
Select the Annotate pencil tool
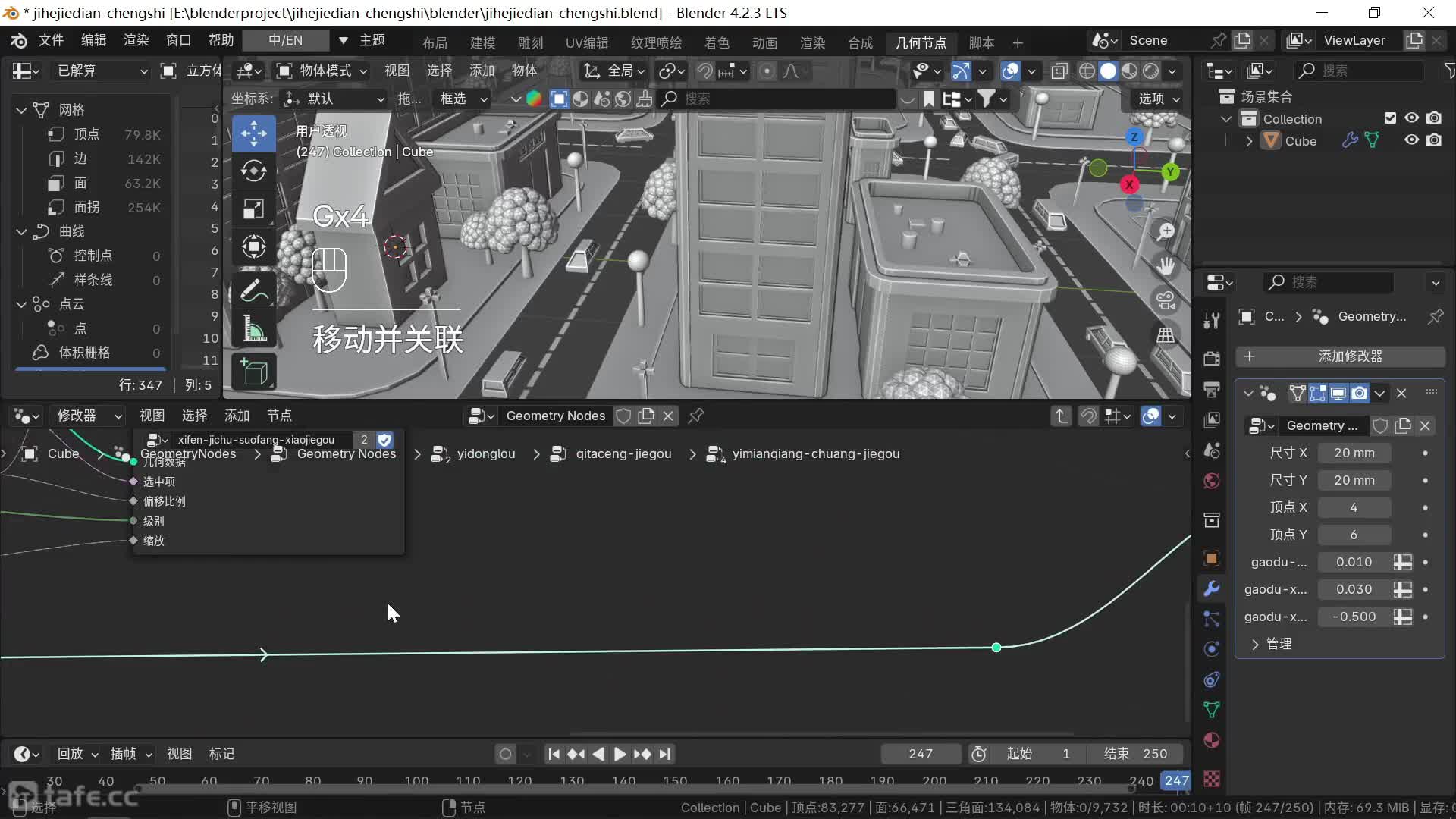pyautogui.click(x=253, y=290)
